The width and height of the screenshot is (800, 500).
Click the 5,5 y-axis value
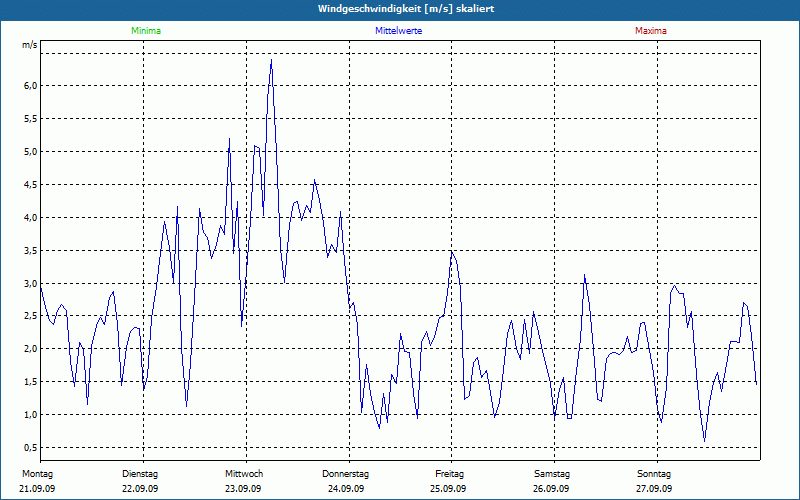31,119
